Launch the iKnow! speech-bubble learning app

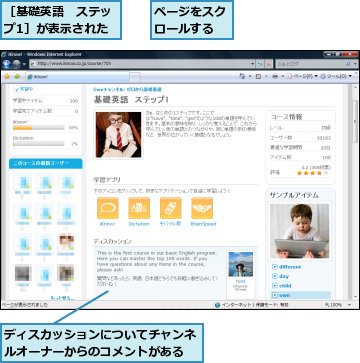click(x=108, y=208)
